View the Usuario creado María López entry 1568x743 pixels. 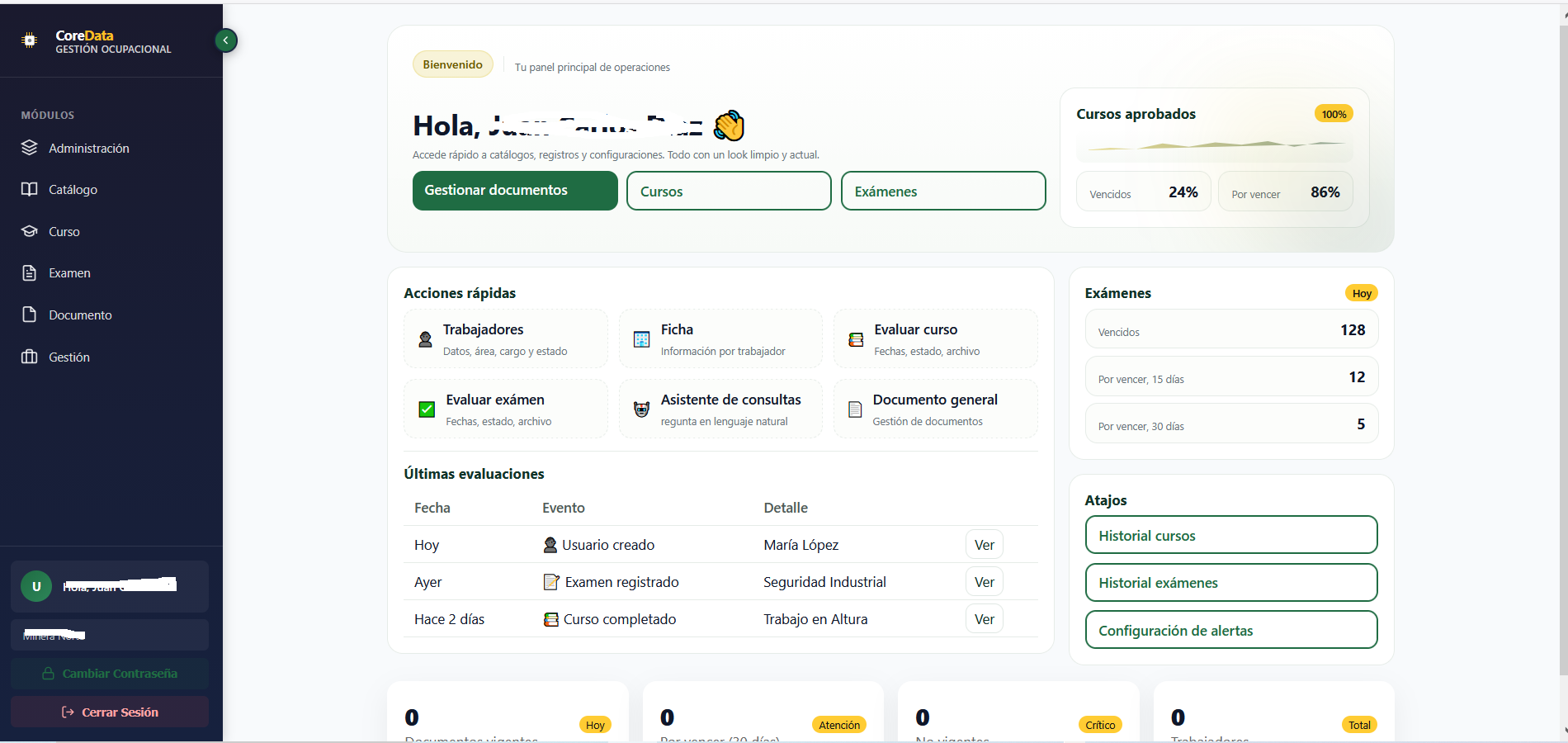click(984, 545)
